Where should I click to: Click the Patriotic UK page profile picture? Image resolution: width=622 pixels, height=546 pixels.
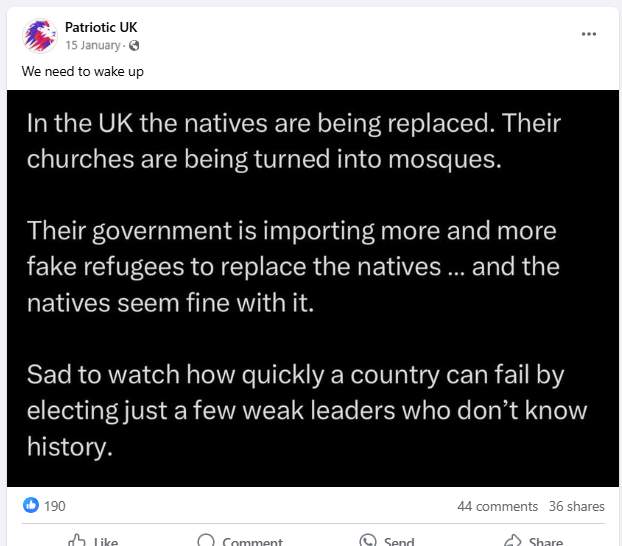(x=38, y=36)
